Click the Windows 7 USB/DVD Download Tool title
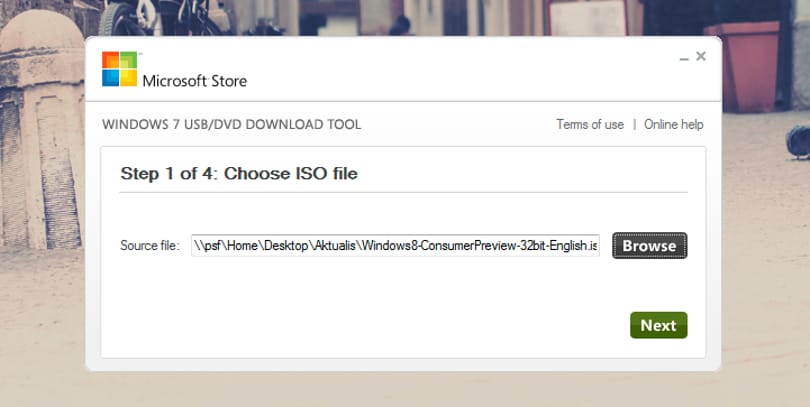This screenshot has height=407, width=810. [x=231, y=124]
